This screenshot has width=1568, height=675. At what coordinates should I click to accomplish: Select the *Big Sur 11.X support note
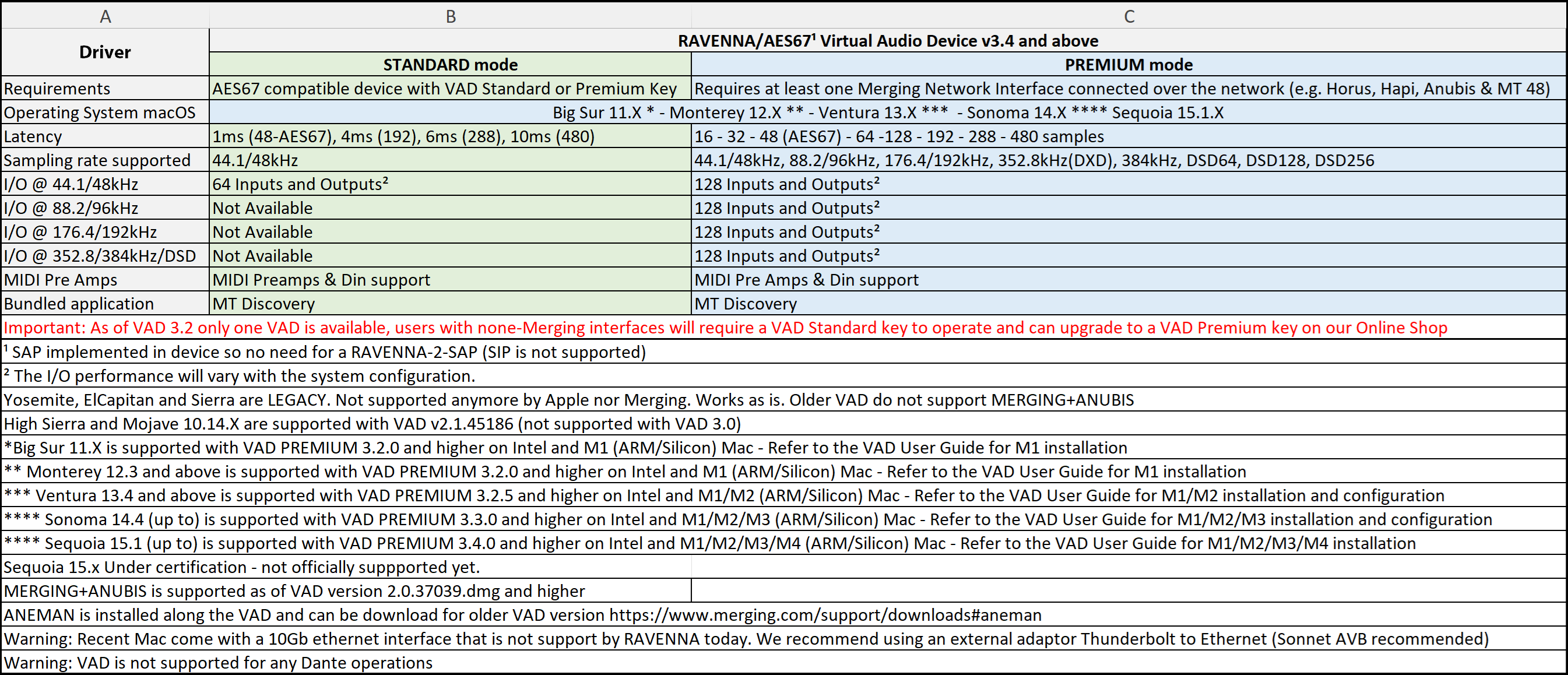(x=784, y=447)
